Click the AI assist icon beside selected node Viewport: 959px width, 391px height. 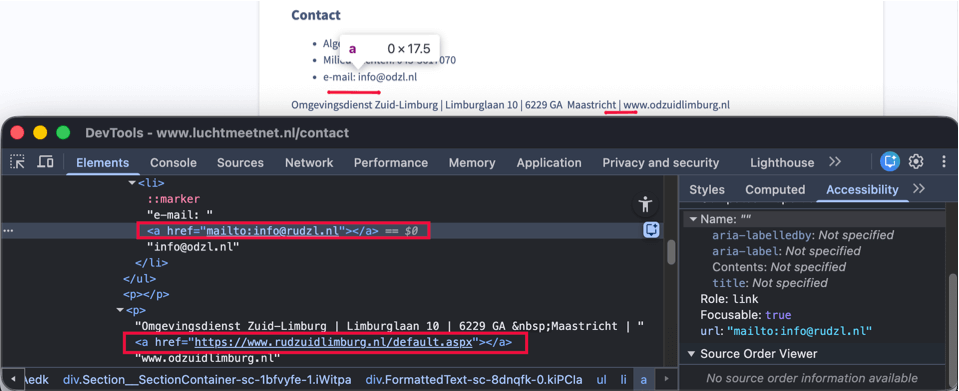point(651,230)
